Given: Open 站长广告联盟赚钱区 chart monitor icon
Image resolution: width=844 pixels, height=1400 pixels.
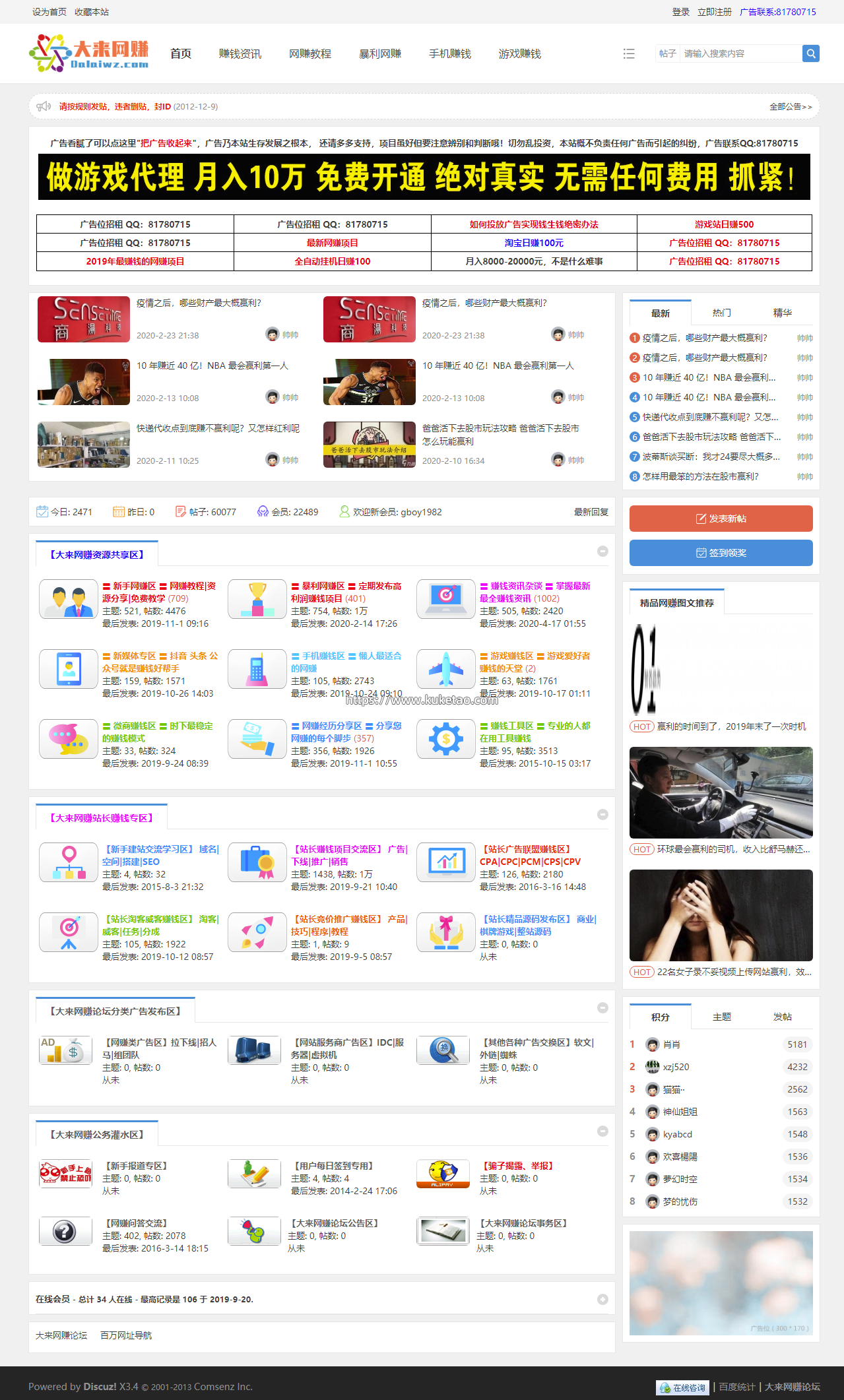Looking at the screenshot, I should click(446, 862).
